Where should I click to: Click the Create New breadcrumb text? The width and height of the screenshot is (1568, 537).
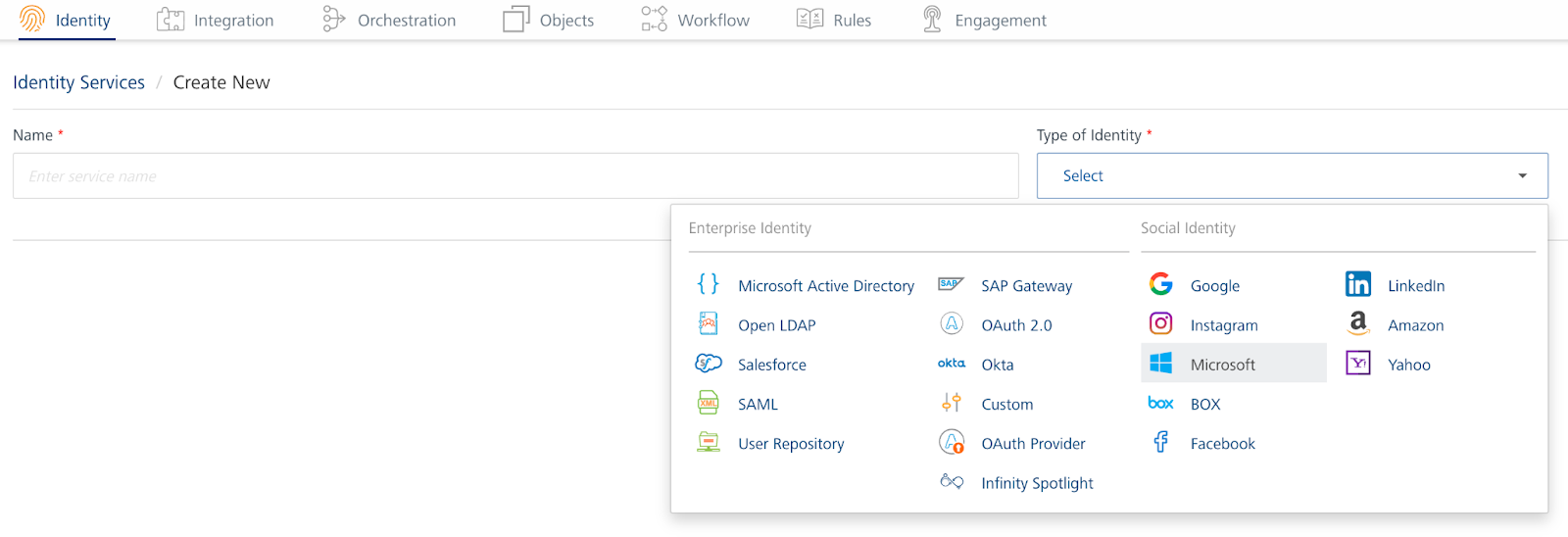coord(221,82)
